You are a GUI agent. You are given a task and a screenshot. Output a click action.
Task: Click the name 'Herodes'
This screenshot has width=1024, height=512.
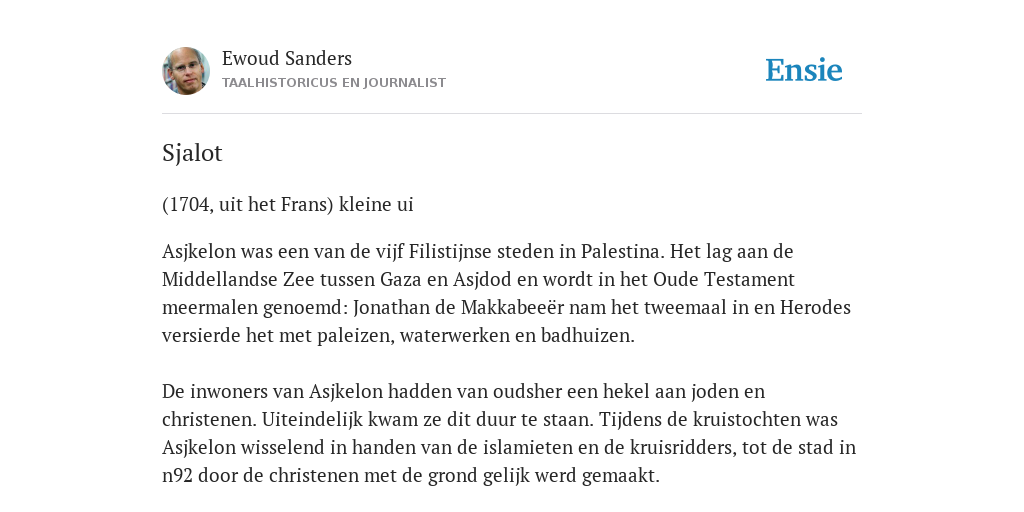[x=815, y=308]
